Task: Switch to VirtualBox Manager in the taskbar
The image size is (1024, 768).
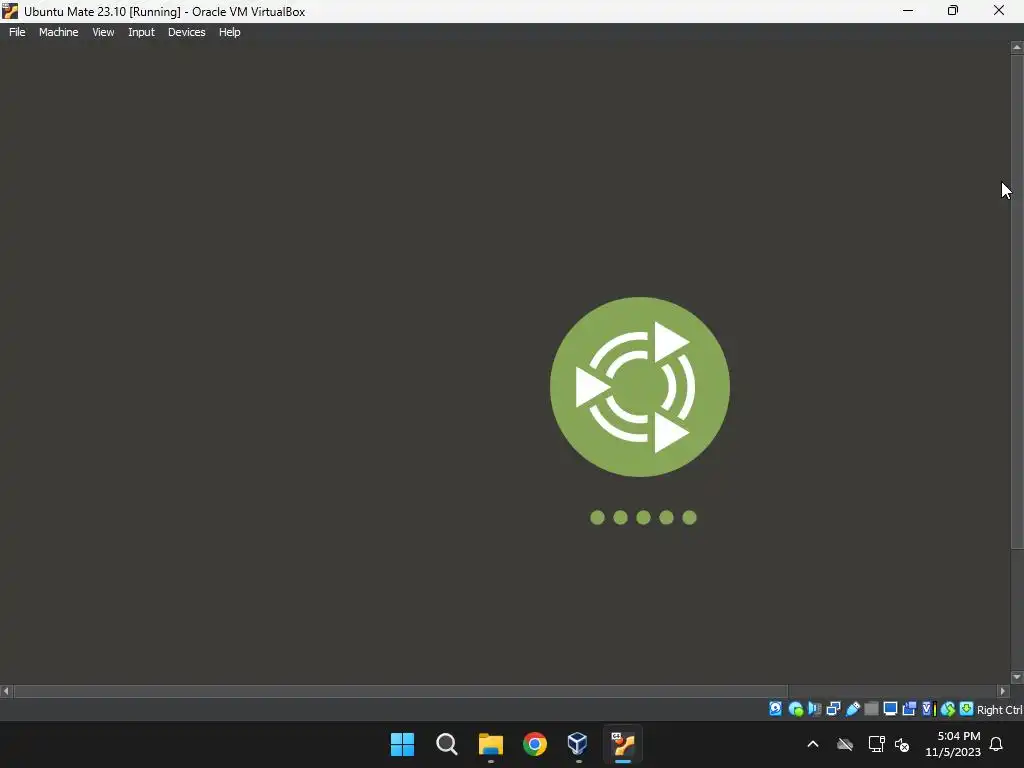Action: [577, 744]
